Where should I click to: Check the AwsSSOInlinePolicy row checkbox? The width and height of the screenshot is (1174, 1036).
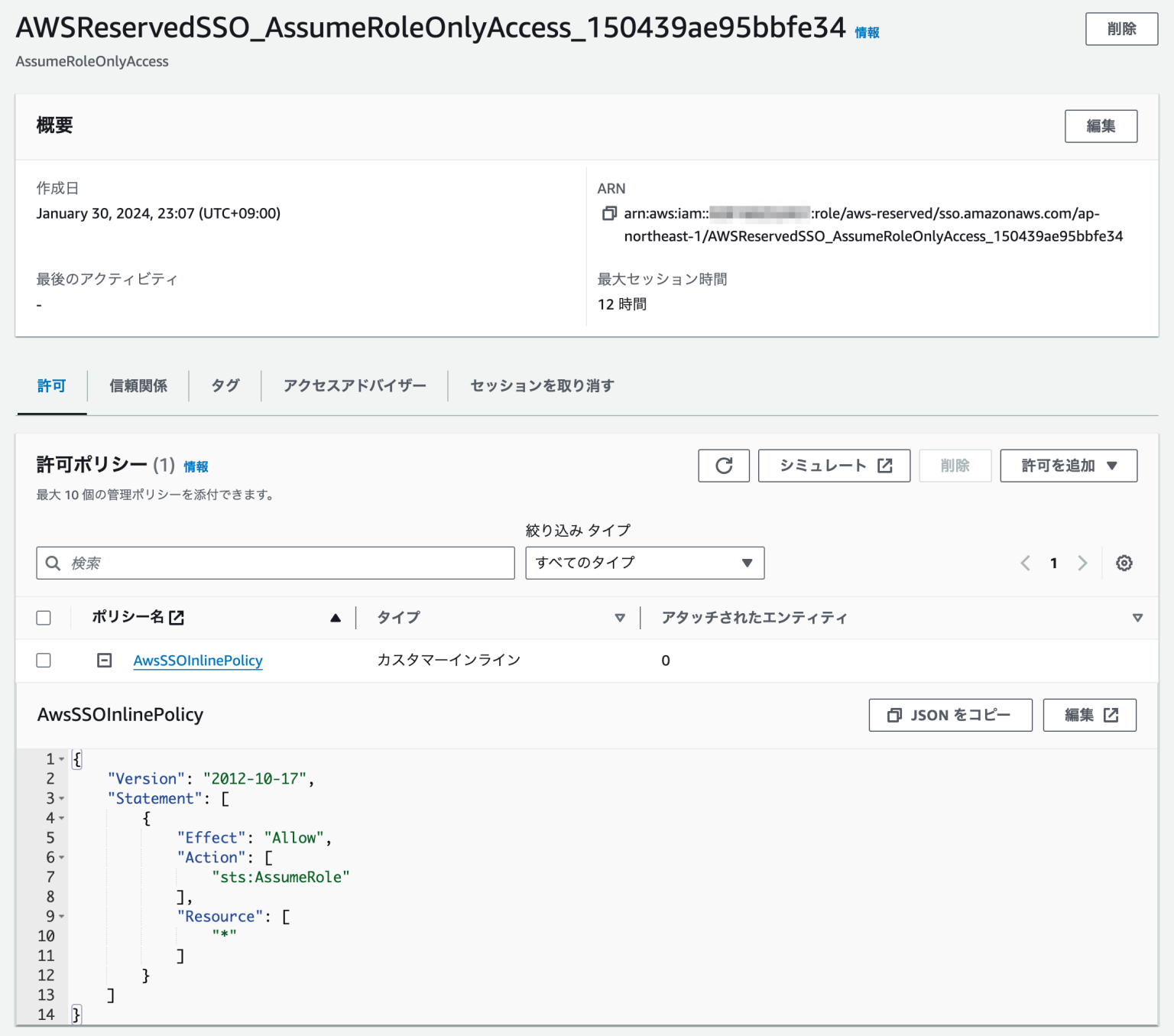[x=44, y=660]
